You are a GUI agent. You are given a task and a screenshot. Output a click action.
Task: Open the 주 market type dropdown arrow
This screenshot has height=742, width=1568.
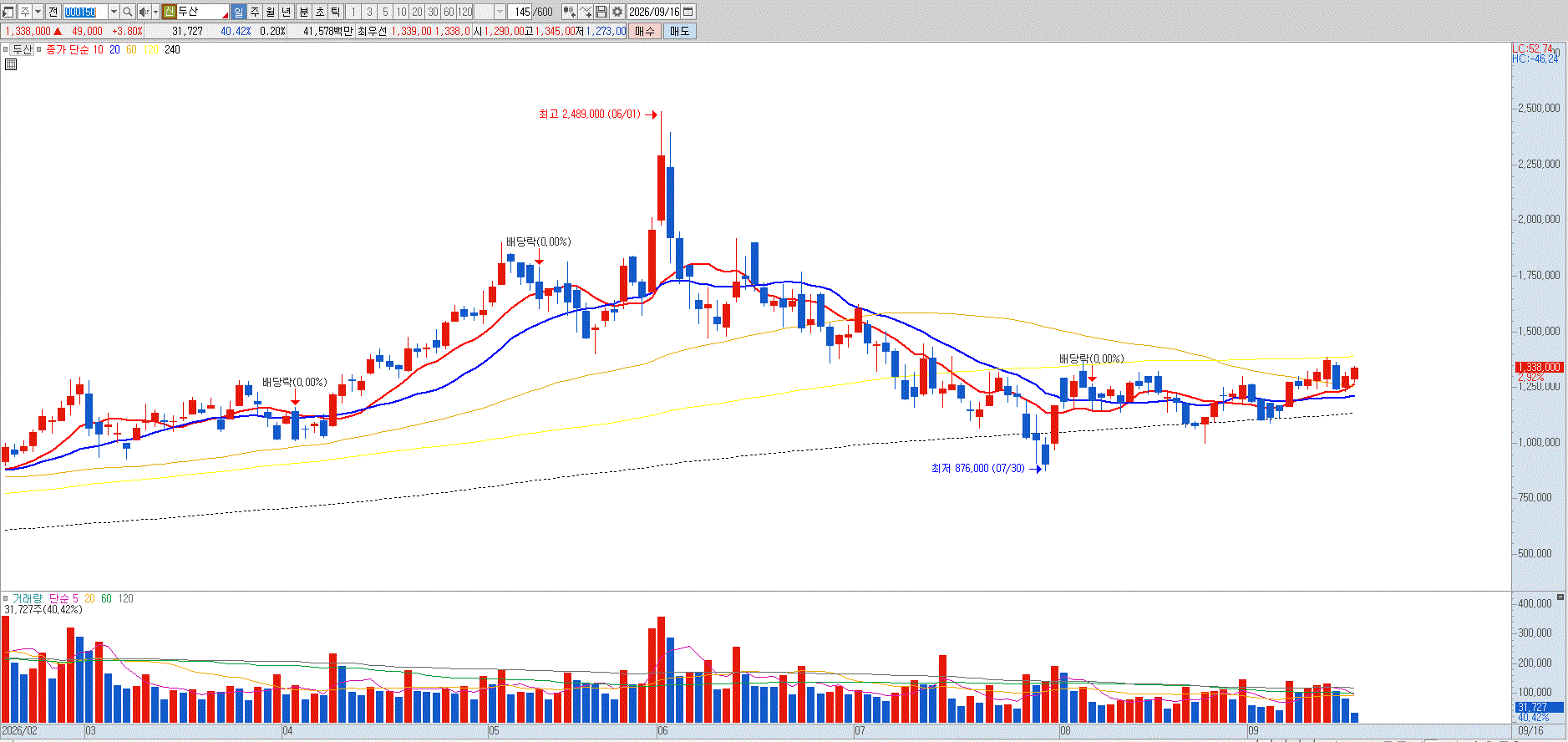(x=38, y=12)
